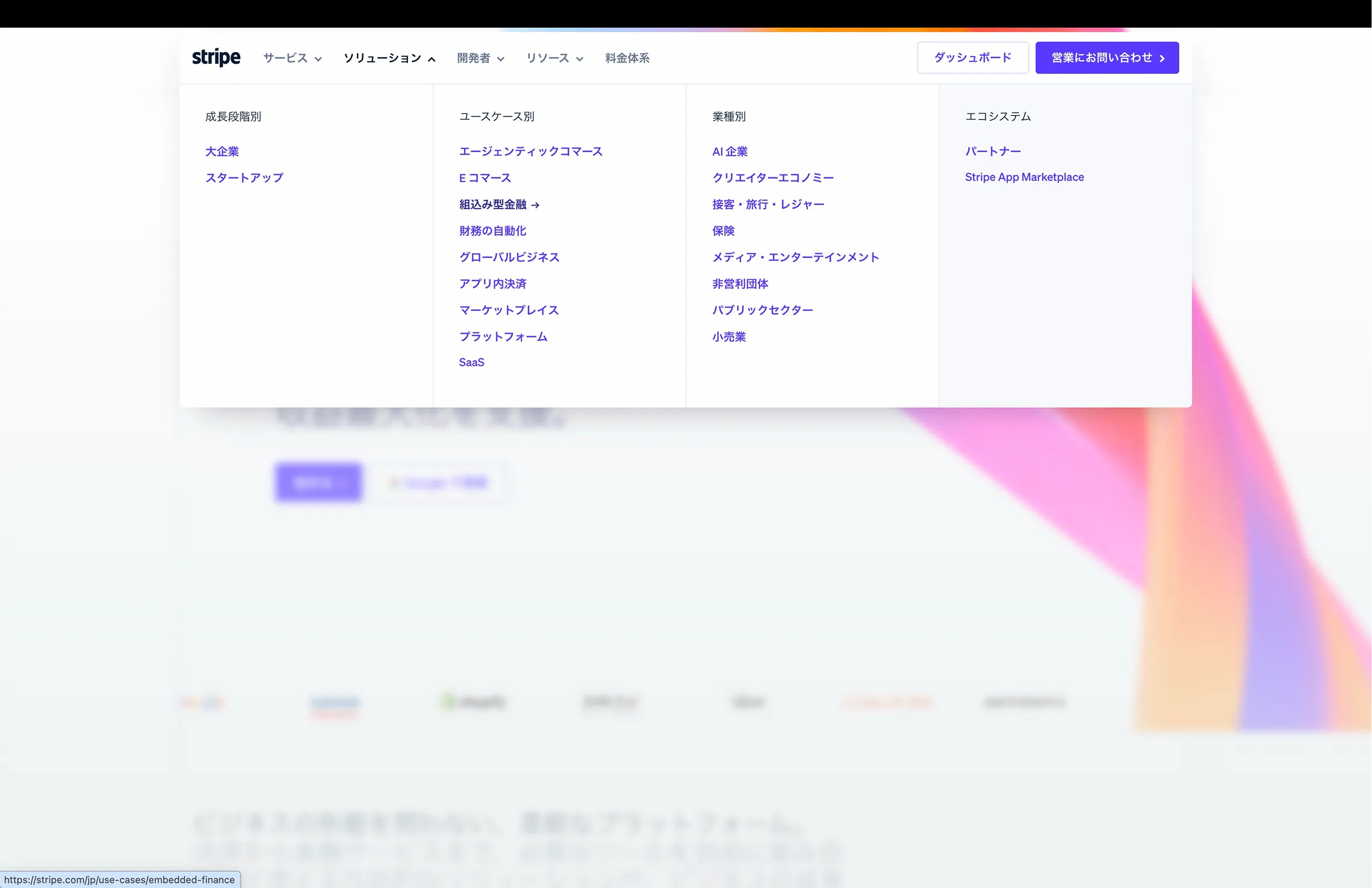Open エージェンティックコマース link
The height and width of the screenshot is (888, 1372).
tap(531, 151)
